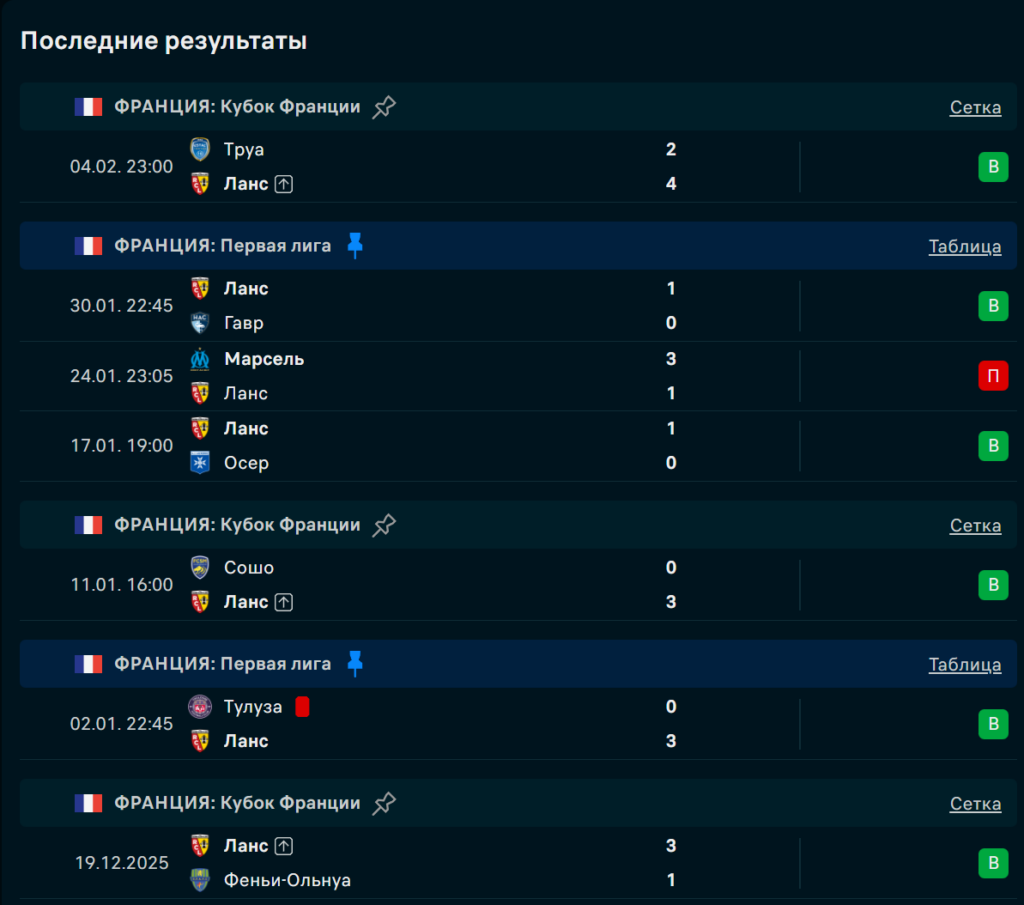Pin the Кубок Франции header above the Сошо match
Viewport: 1024px width, 905px height.
384,525
